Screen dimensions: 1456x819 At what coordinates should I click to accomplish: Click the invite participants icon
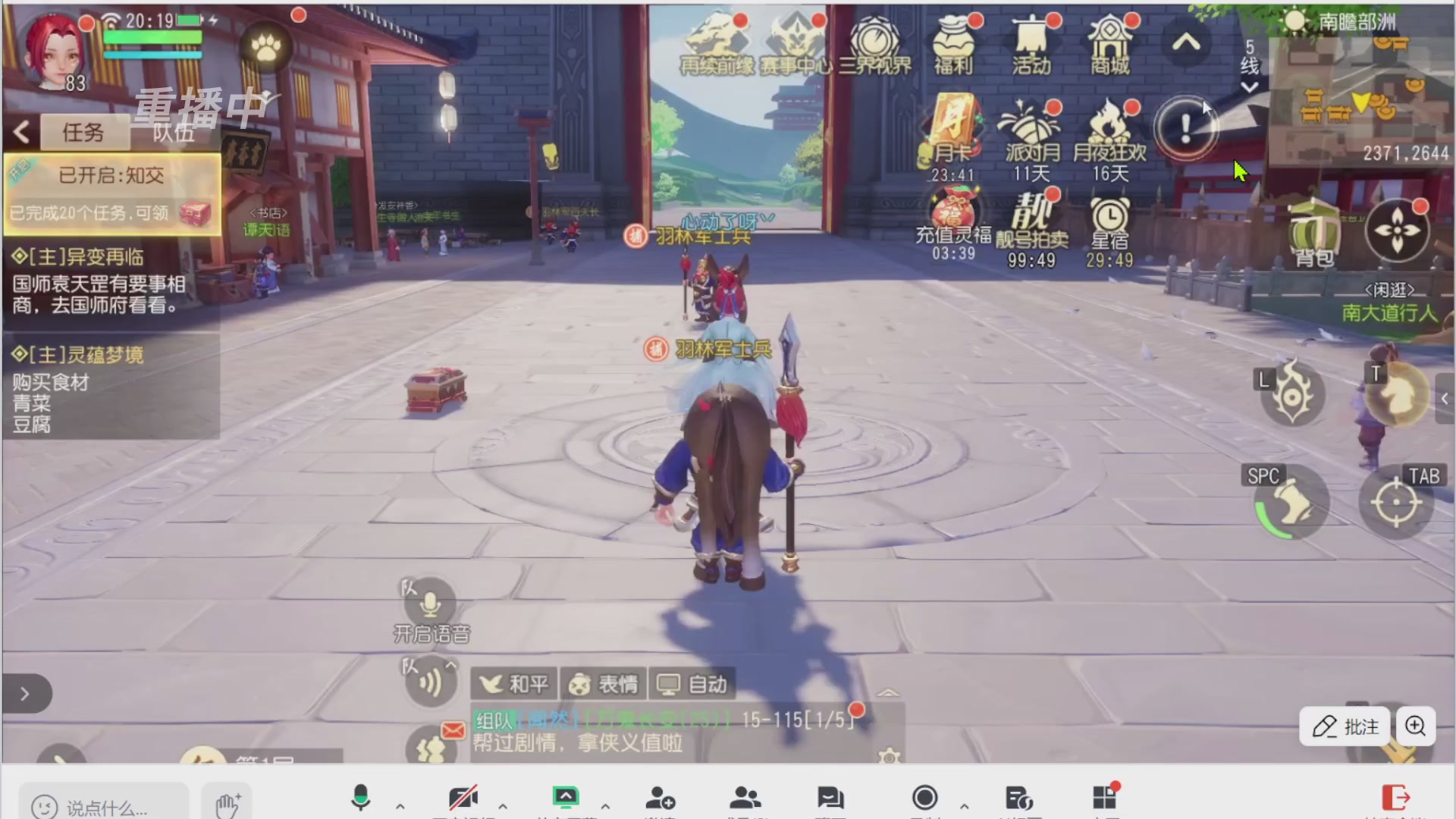[660, 799]
